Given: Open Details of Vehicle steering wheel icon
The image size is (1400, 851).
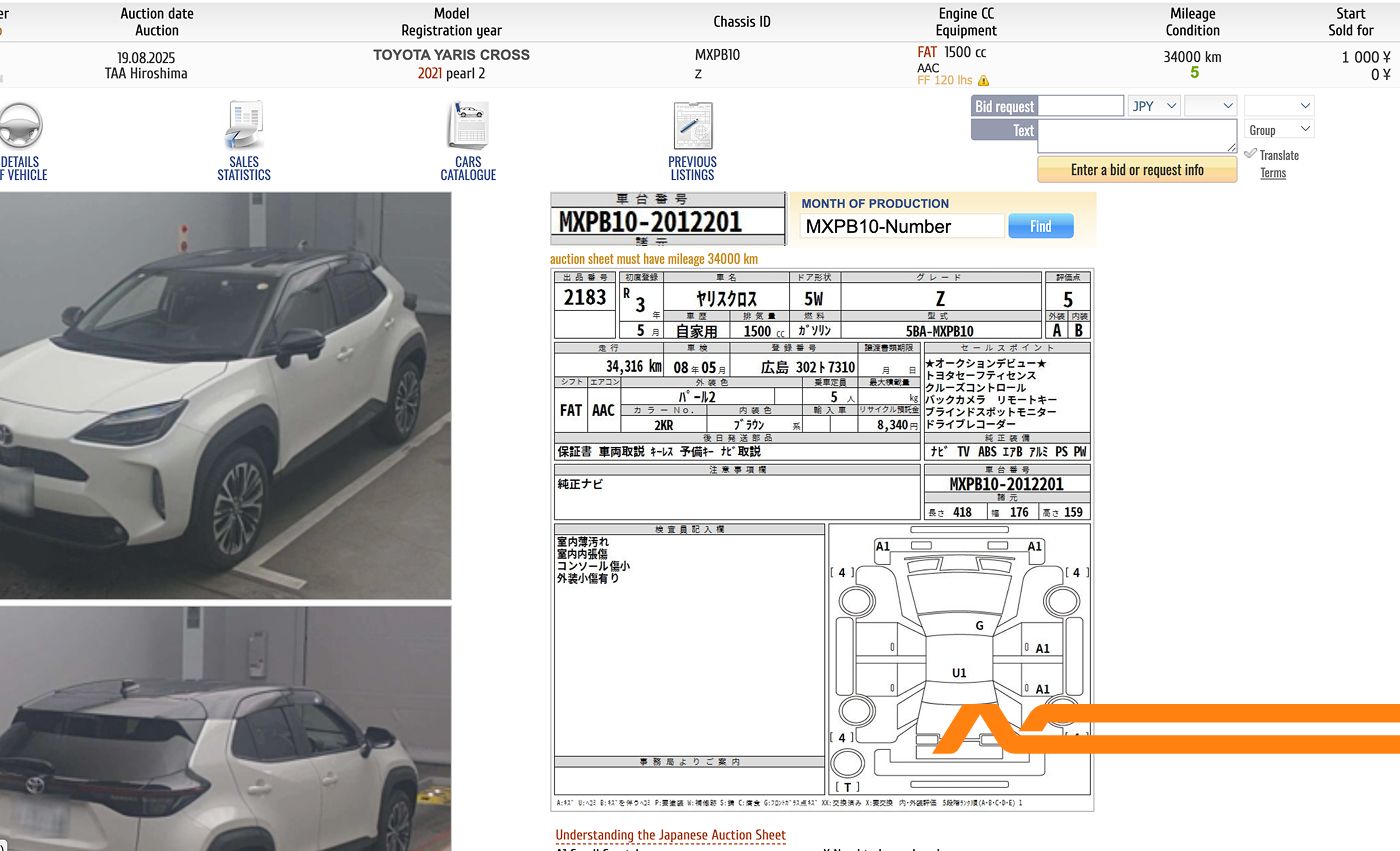Looking at the screenshot, I should (x=20, y=126).
